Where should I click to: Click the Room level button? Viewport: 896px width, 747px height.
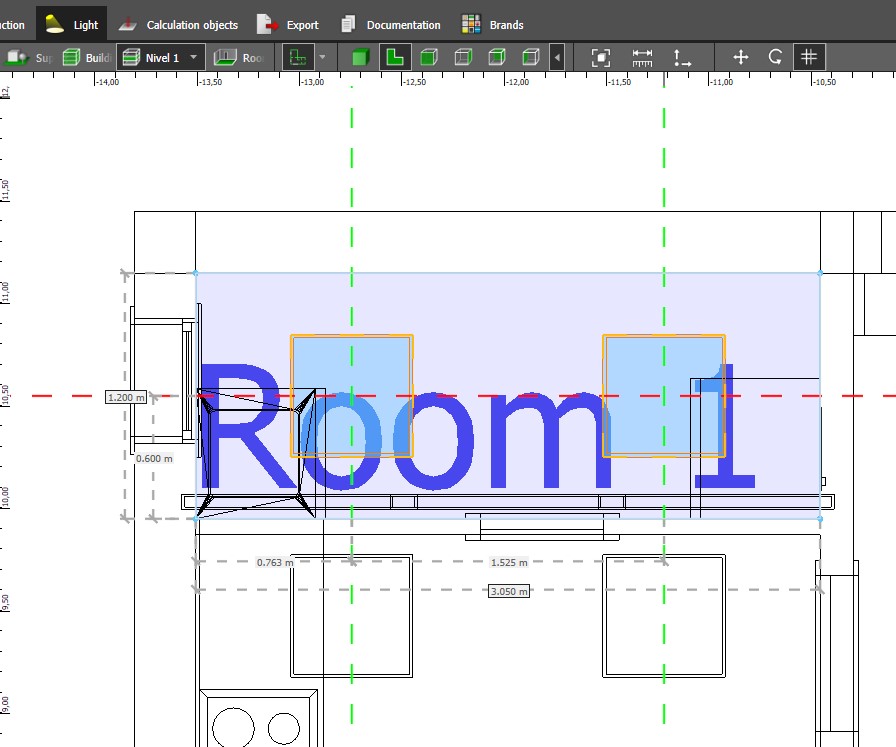[x=240, y=57]
